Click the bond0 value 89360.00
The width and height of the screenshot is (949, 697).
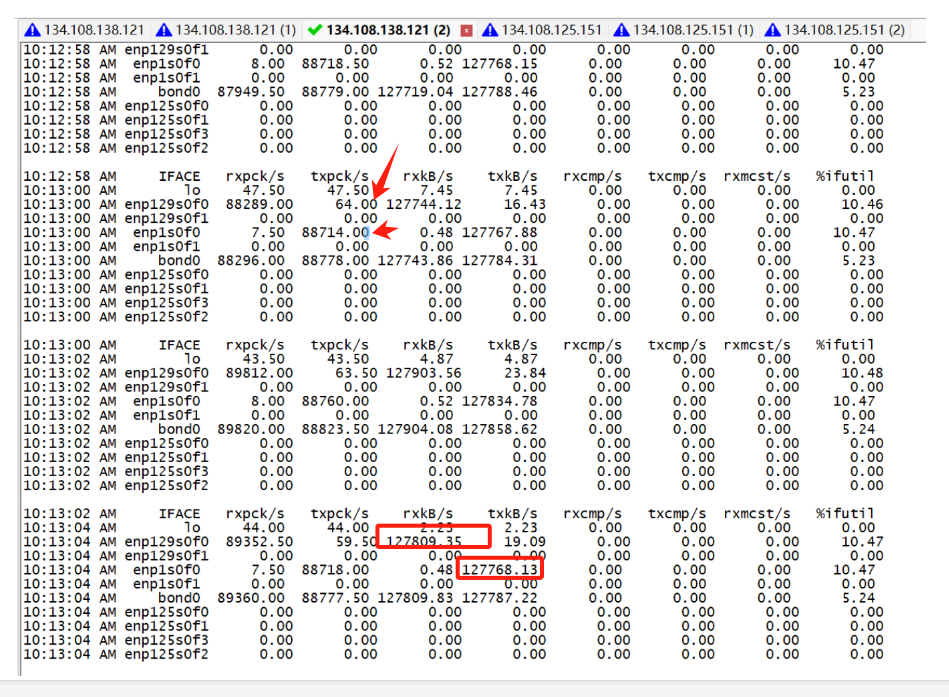[251, 598]
